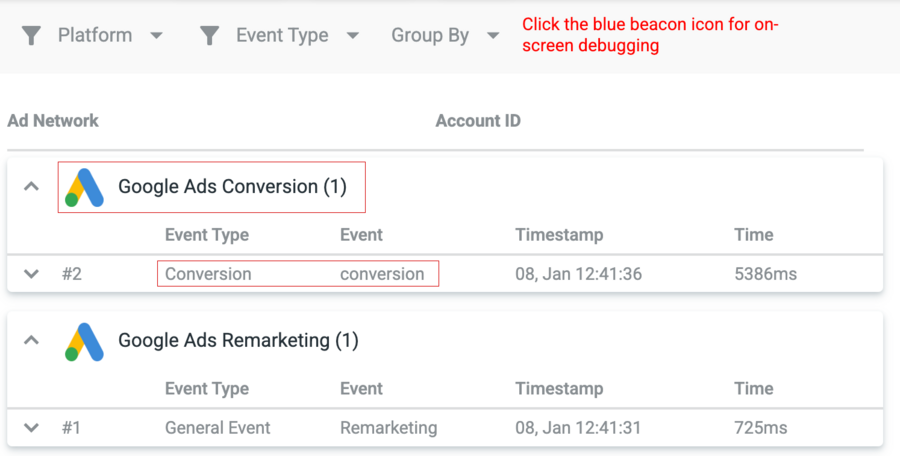900x456 pixels.
Task: Expand event row #2 details
Action: [x=32, y=274]
